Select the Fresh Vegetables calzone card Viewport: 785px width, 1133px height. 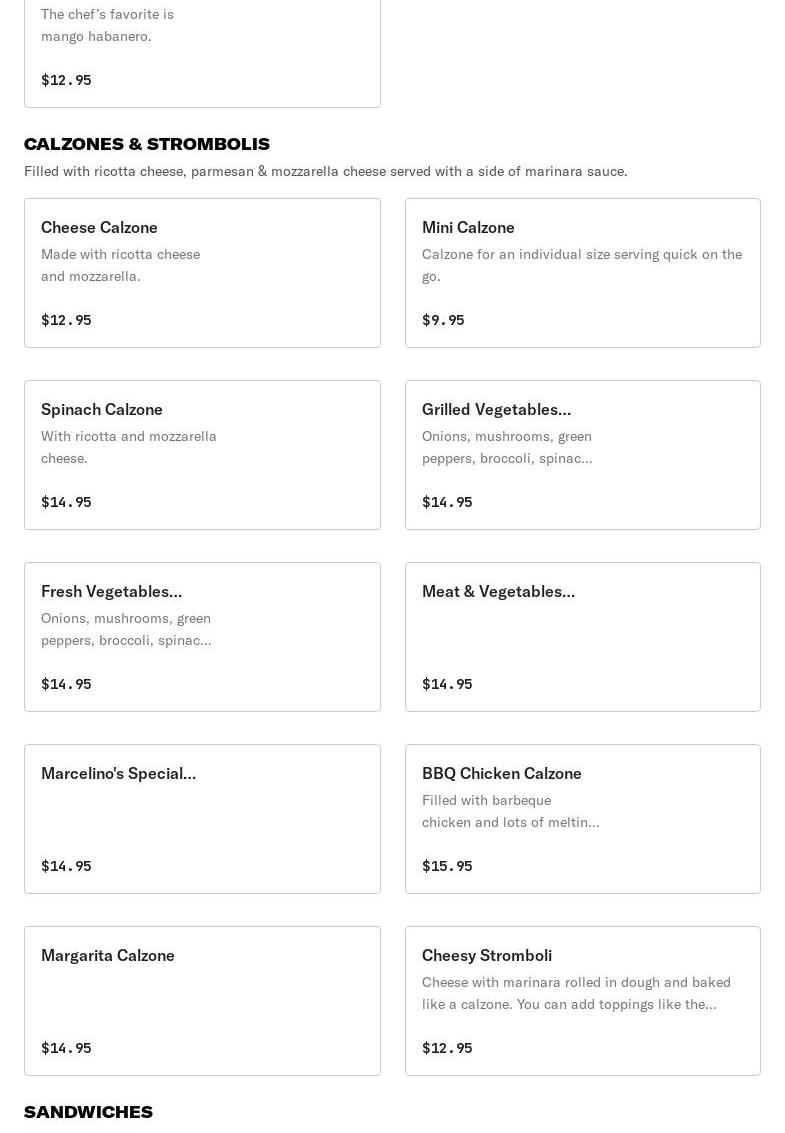coord(202,637)
